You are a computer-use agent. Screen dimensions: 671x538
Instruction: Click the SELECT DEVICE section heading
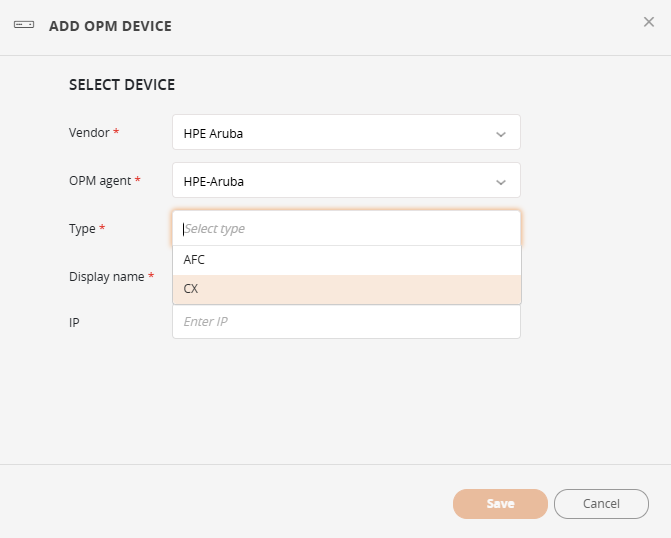tap(122, 85)
